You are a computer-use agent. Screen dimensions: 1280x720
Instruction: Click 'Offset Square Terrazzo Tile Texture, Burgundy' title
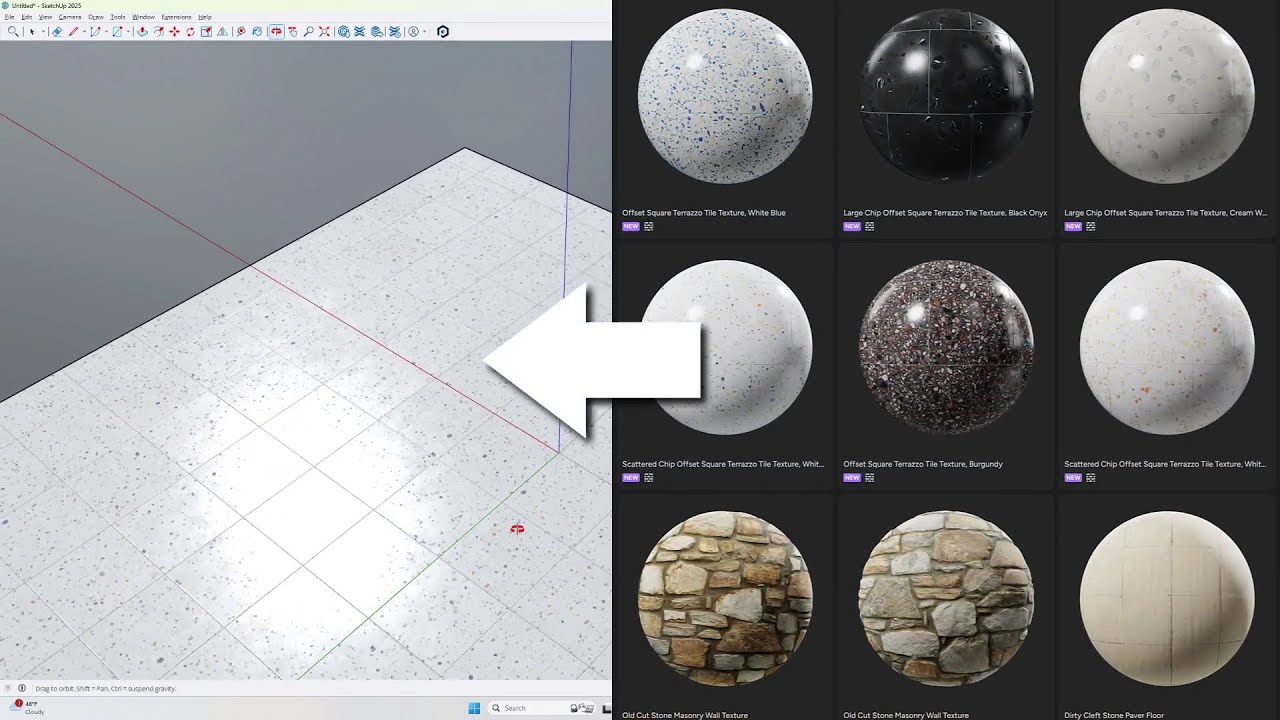pos(923,464)
